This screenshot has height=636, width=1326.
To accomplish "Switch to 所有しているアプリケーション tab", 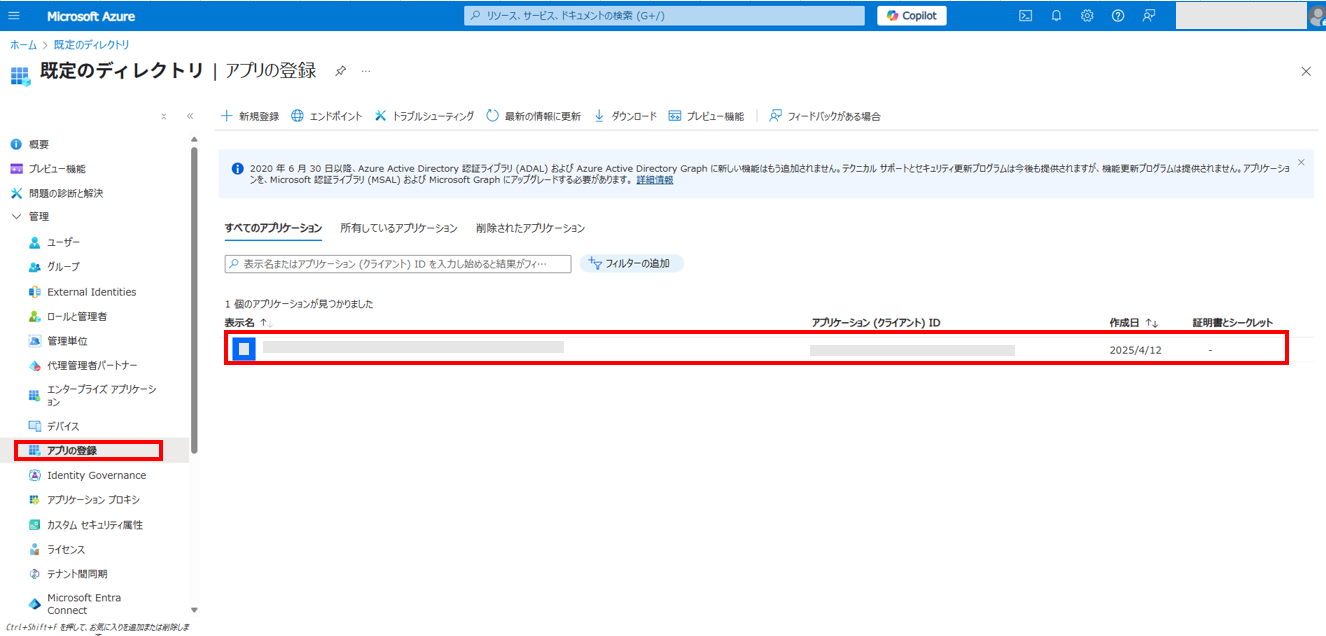I will [399, 228].
